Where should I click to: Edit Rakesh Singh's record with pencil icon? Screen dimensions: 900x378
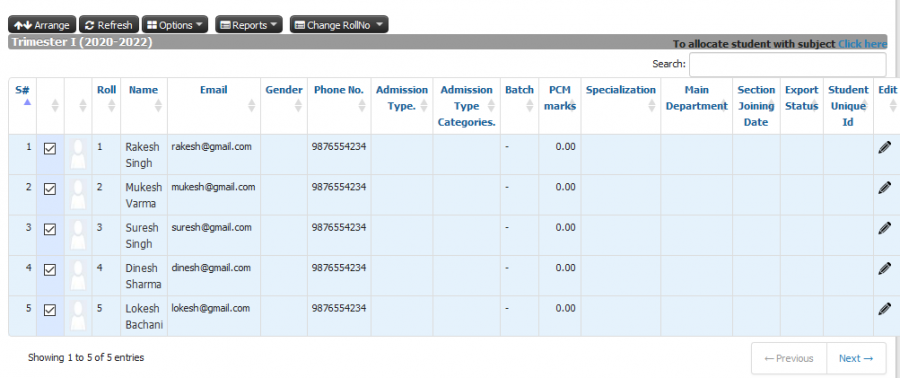885,147
